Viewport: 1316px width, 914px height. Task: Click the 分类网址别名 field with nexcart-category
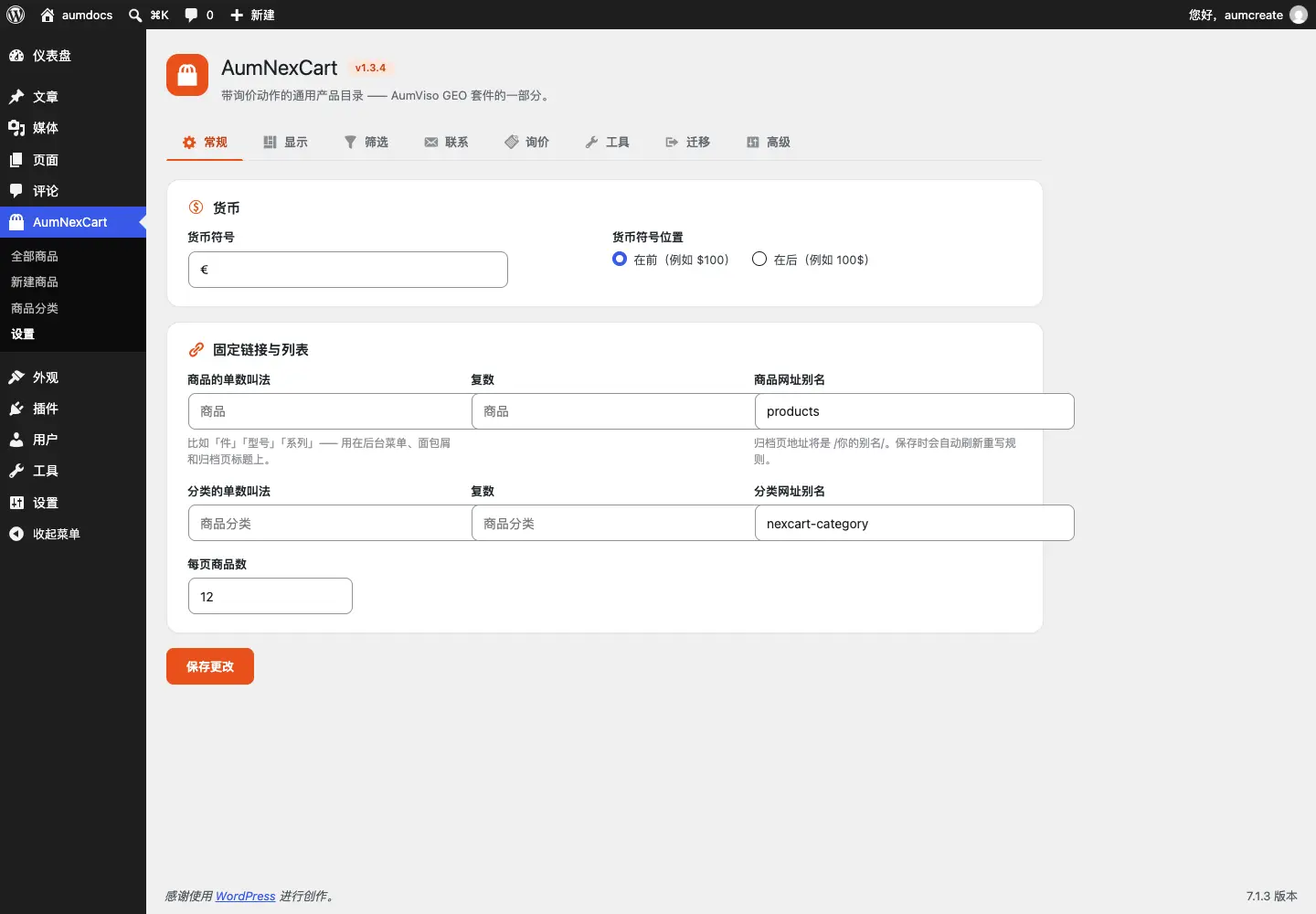click(915, 523)
